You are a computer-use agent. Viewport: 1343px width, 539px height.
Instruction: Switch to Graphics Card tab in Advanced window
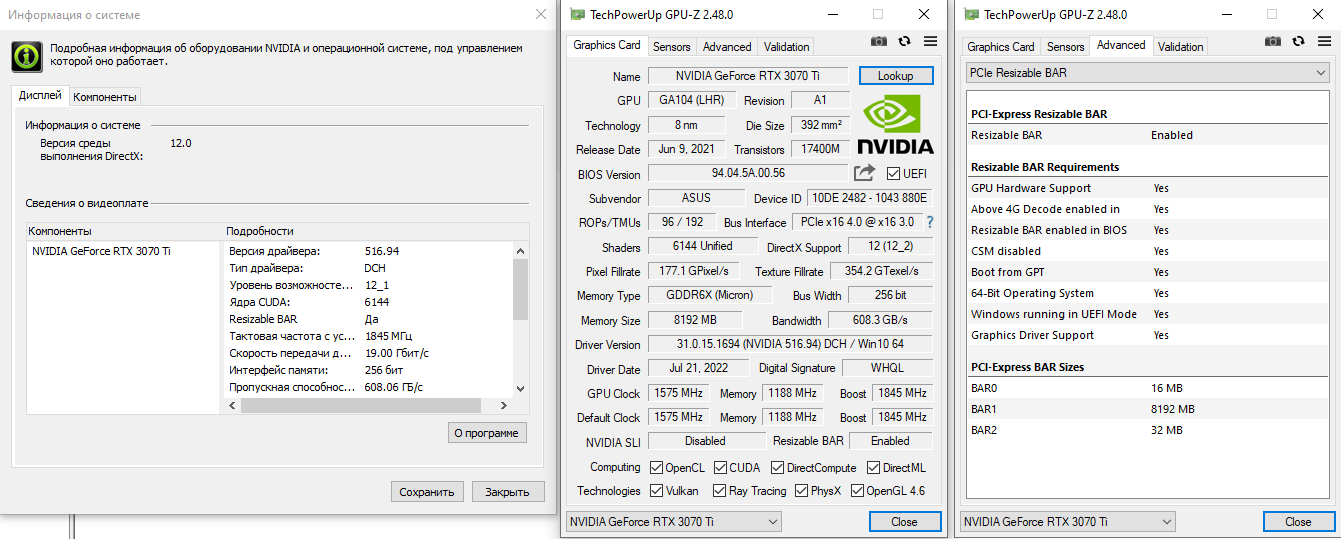(1001, 47)
